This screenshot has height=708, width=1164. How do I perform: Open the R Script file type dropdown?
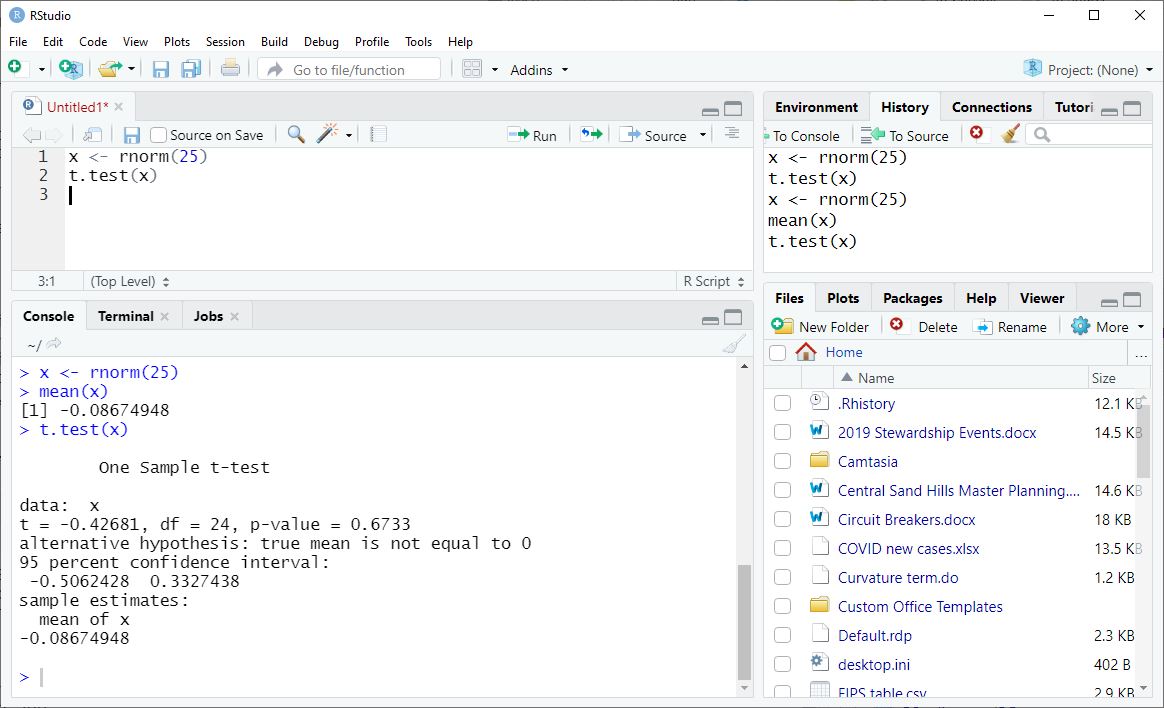click(x=714, y=281)
